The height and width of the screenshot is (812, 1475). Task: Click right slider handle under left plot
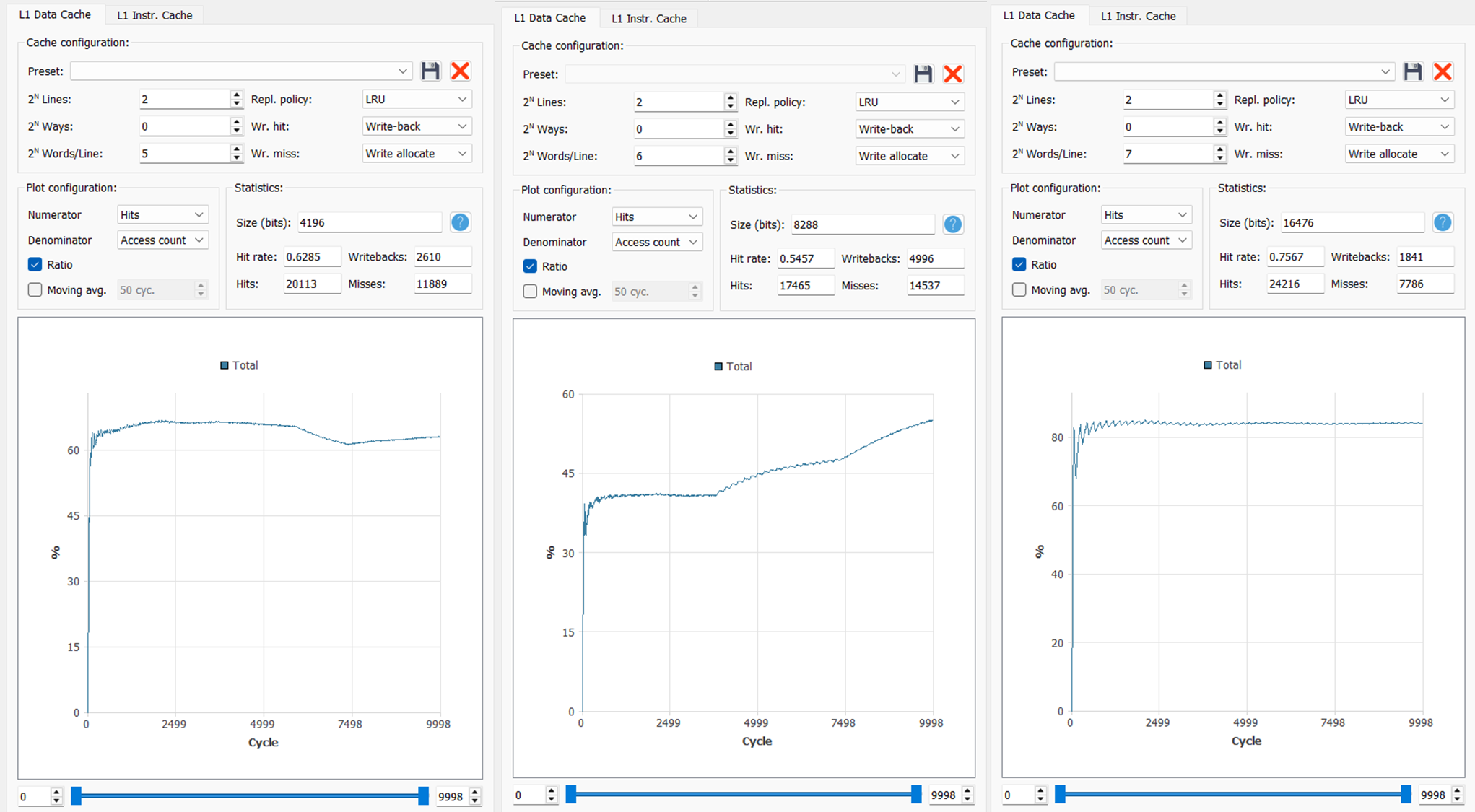point(423,796)
